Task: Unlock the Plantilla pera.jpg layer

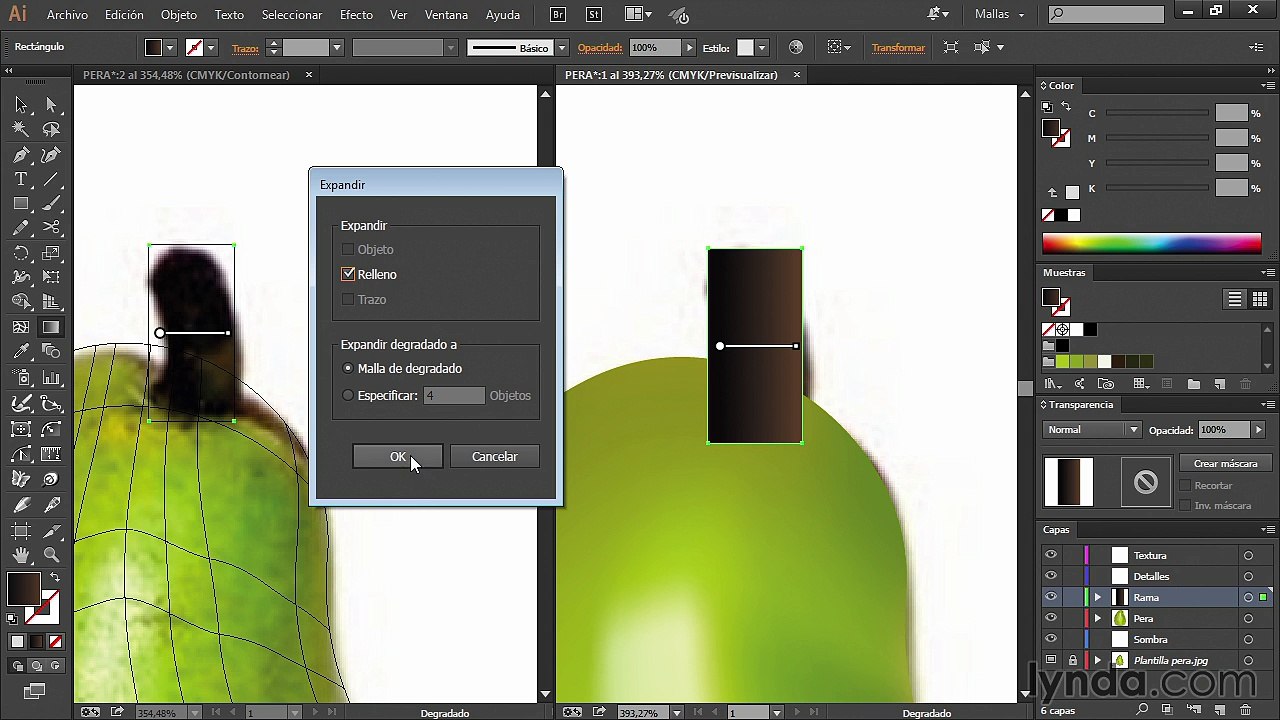Action: pyautogui.click(x=1072, y=660)
